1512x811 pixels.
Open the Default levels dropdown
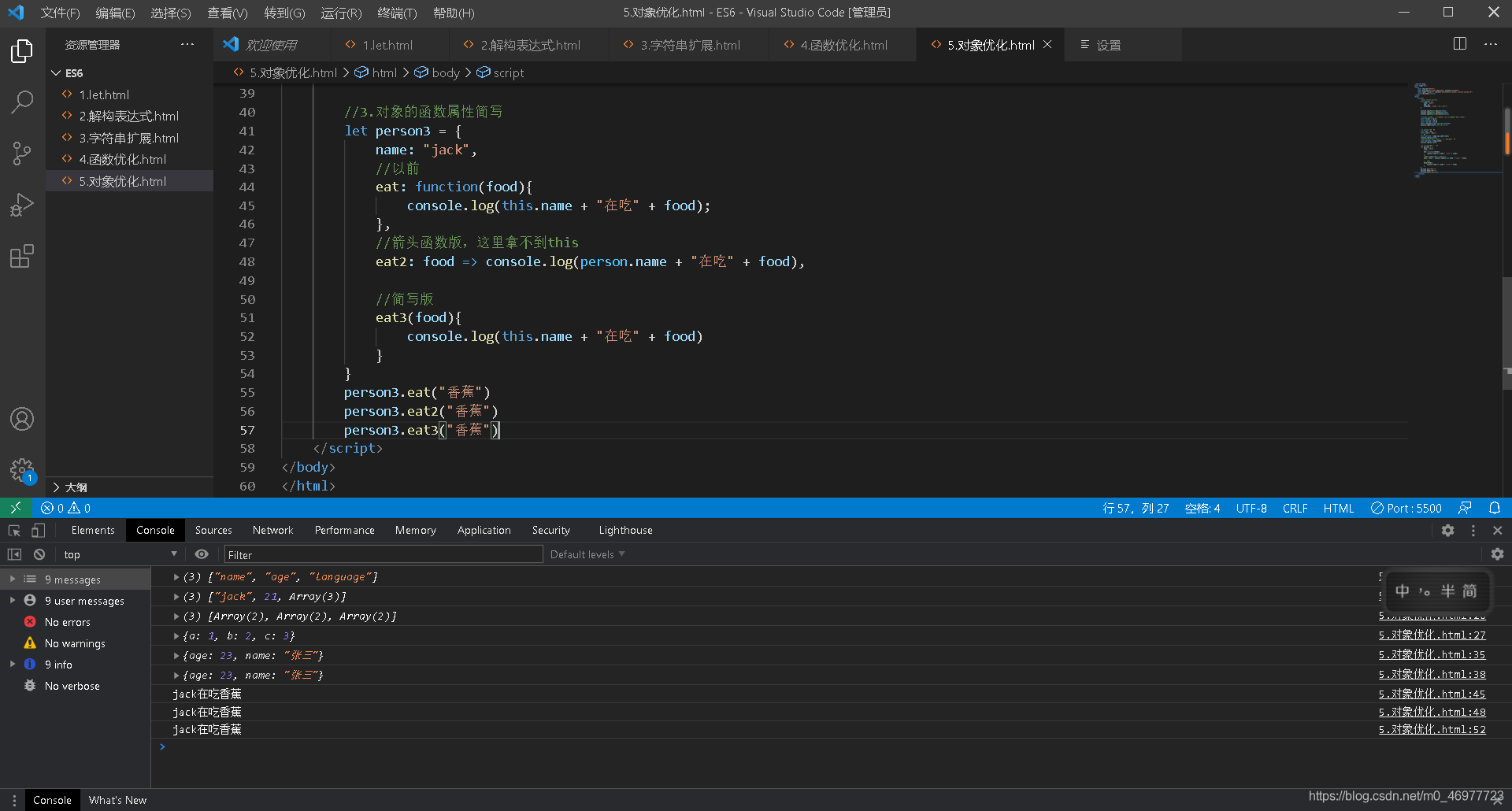coord(587,554)
